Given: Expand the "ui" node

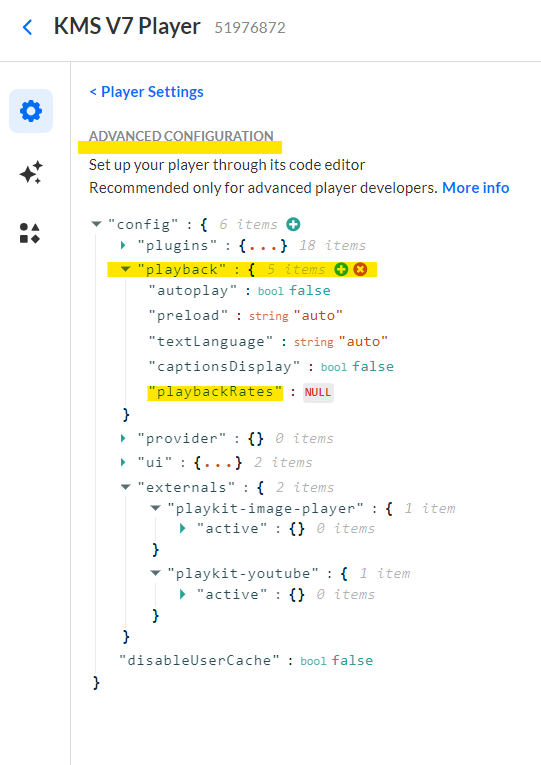Looking at the screenshot, I should coord(123,462).
